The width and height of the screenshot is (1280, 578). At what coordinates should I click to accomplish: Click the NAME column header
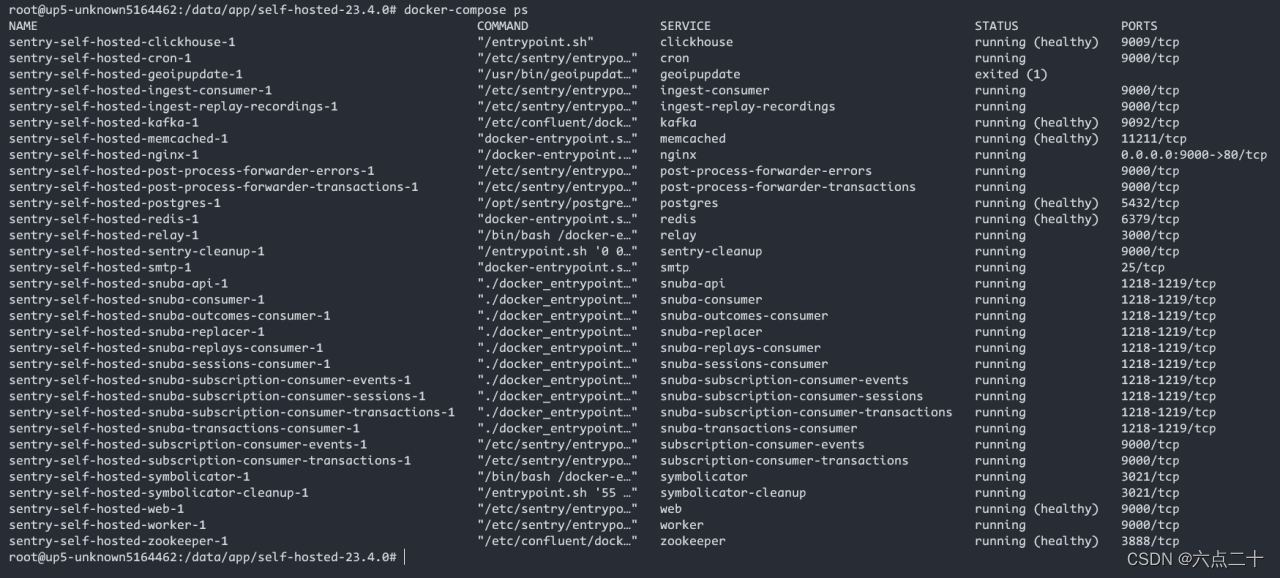click(x=23, y=26)
